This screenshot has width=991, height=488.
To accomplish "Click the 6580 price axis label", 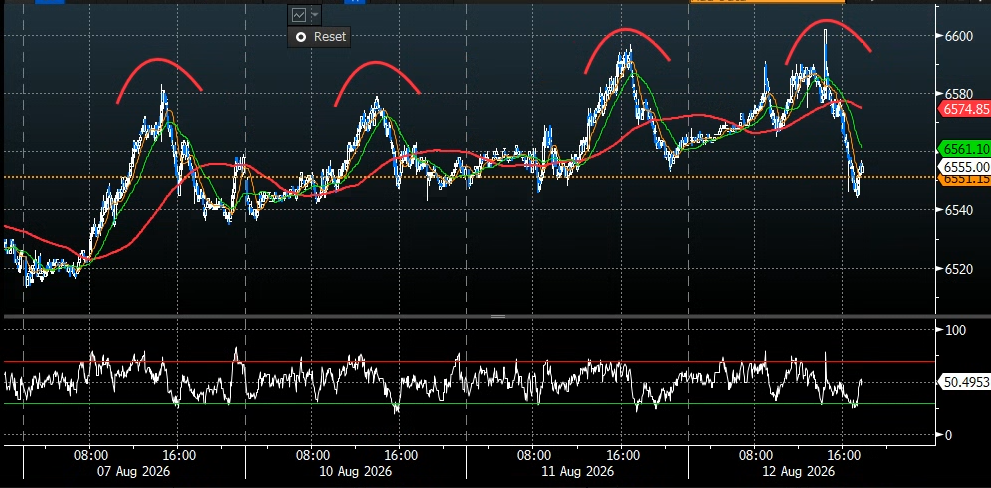I will click(x=958, y=94).
